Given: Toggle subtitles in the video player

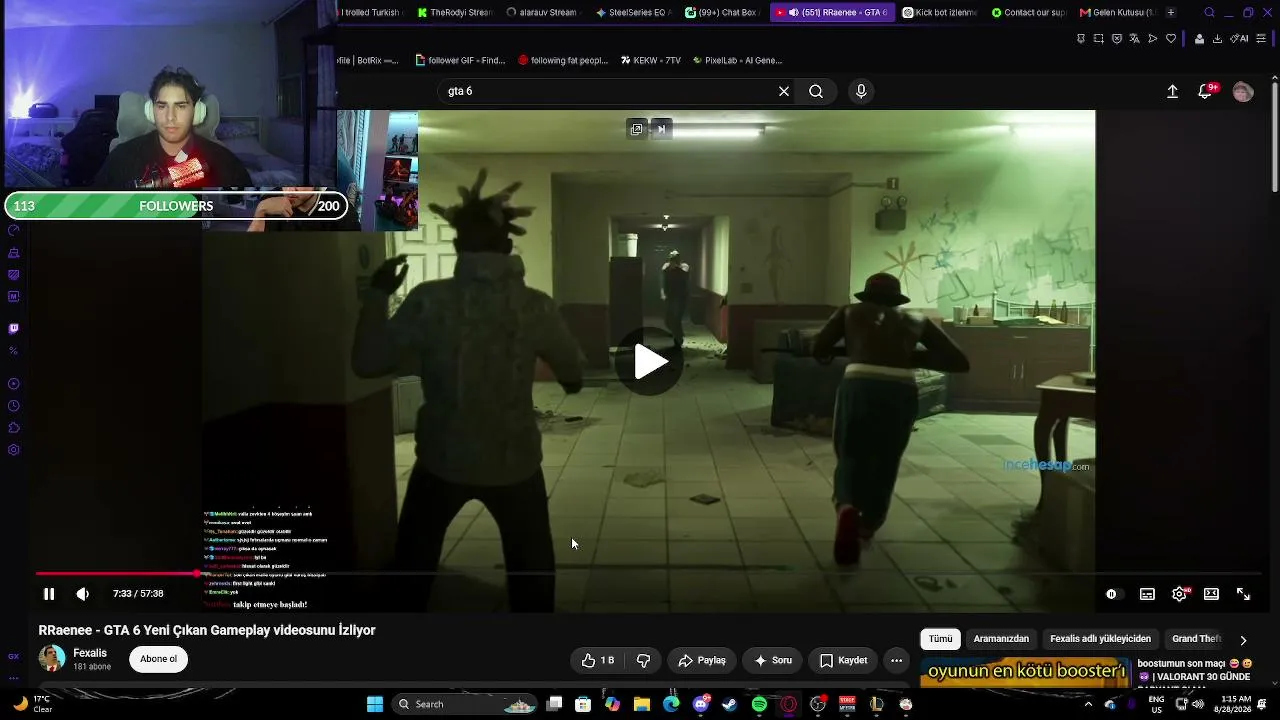Looking at the screenshot, I should click(1147, 594).
